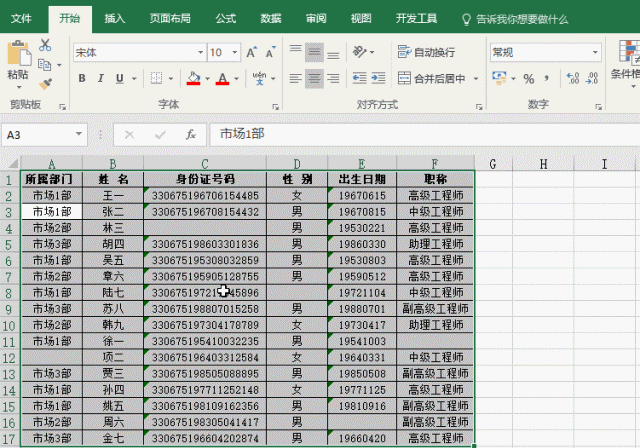
Task: Expand the merge and center arrow
Action: coord(476,78)
